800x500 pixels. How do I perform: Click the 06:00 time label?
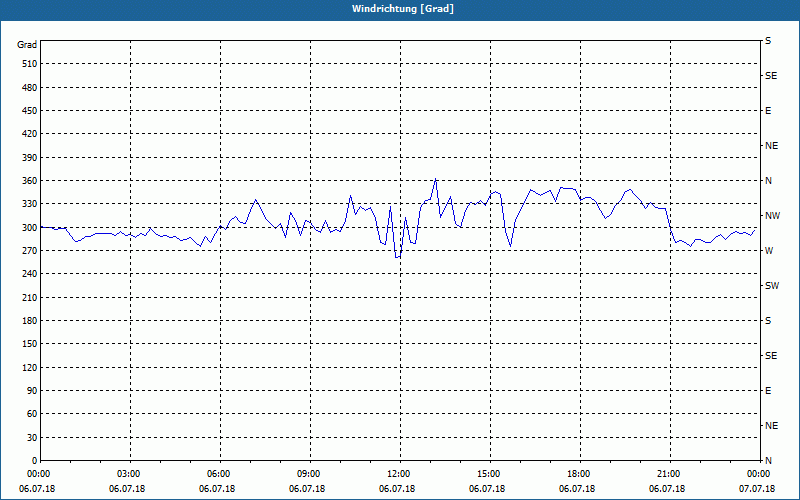[x=217, y=474]
